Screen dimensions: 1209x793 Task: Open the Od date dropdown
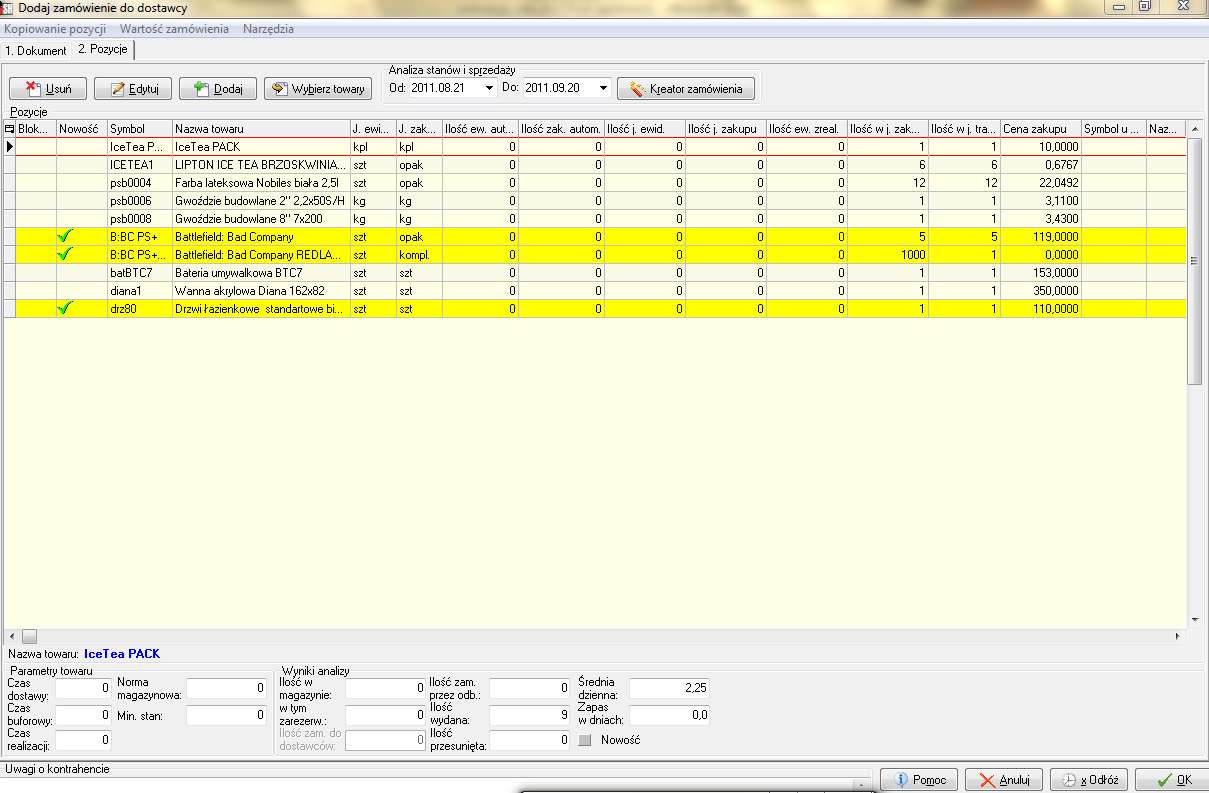click(489, 88)
